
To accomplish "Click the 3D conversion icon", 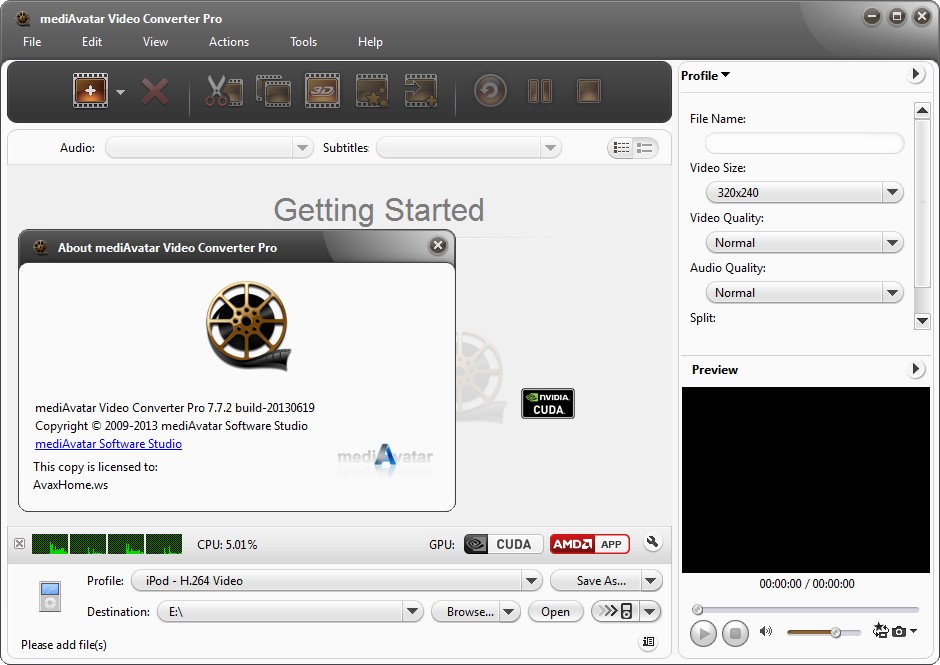I will pyautogui.click(x=322, y=91).
